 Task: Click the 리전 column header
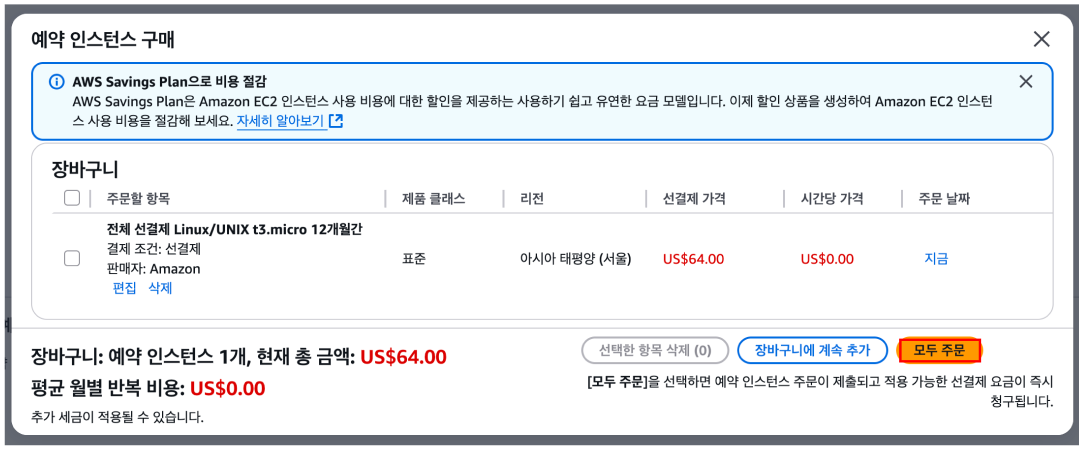pyautogui.click(x=532, y=199)
